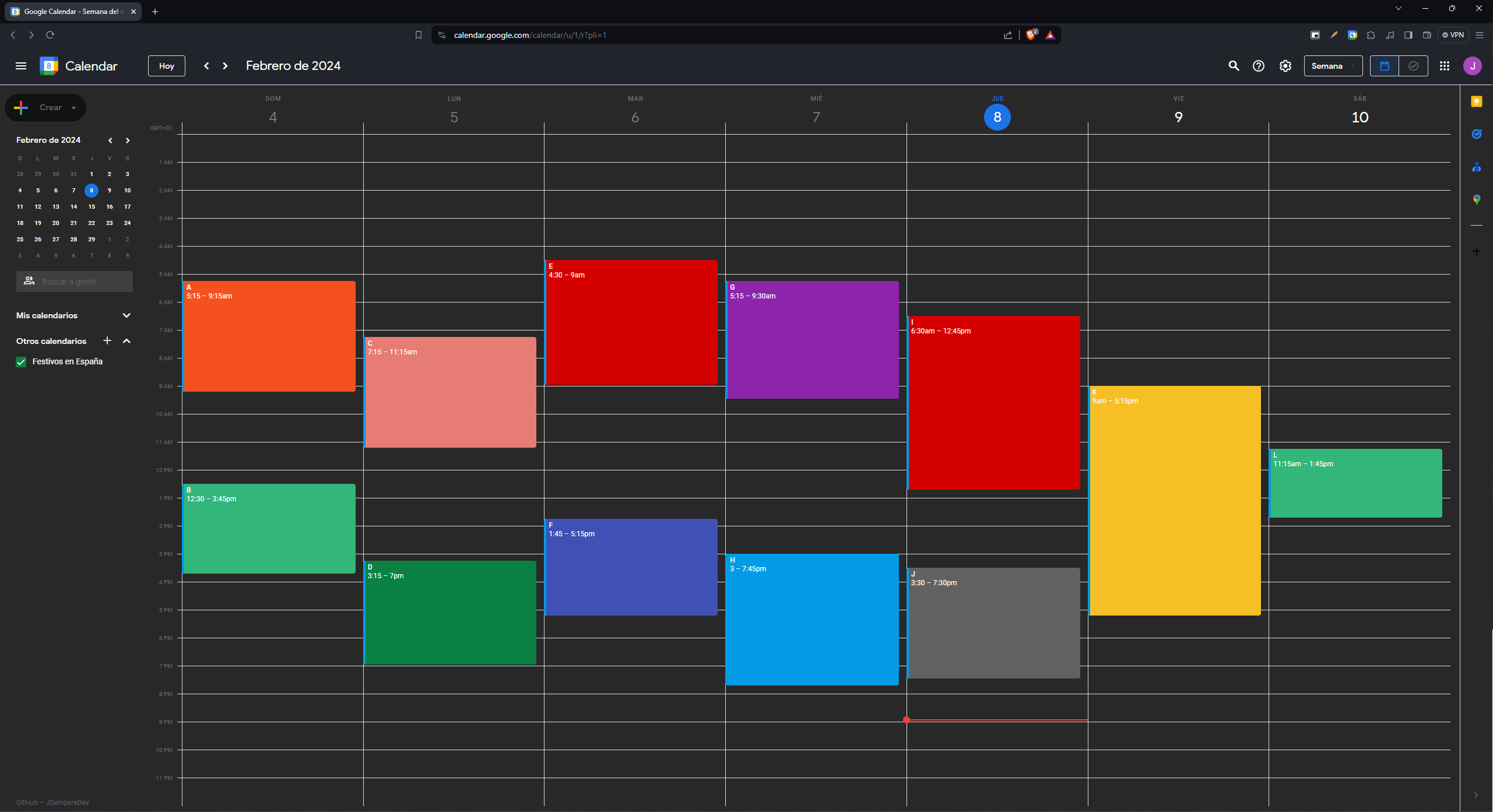Open pink event C 7:15 – 11:15am
Viewport: 1493px width, 812px height.
[x=450, y=392]
